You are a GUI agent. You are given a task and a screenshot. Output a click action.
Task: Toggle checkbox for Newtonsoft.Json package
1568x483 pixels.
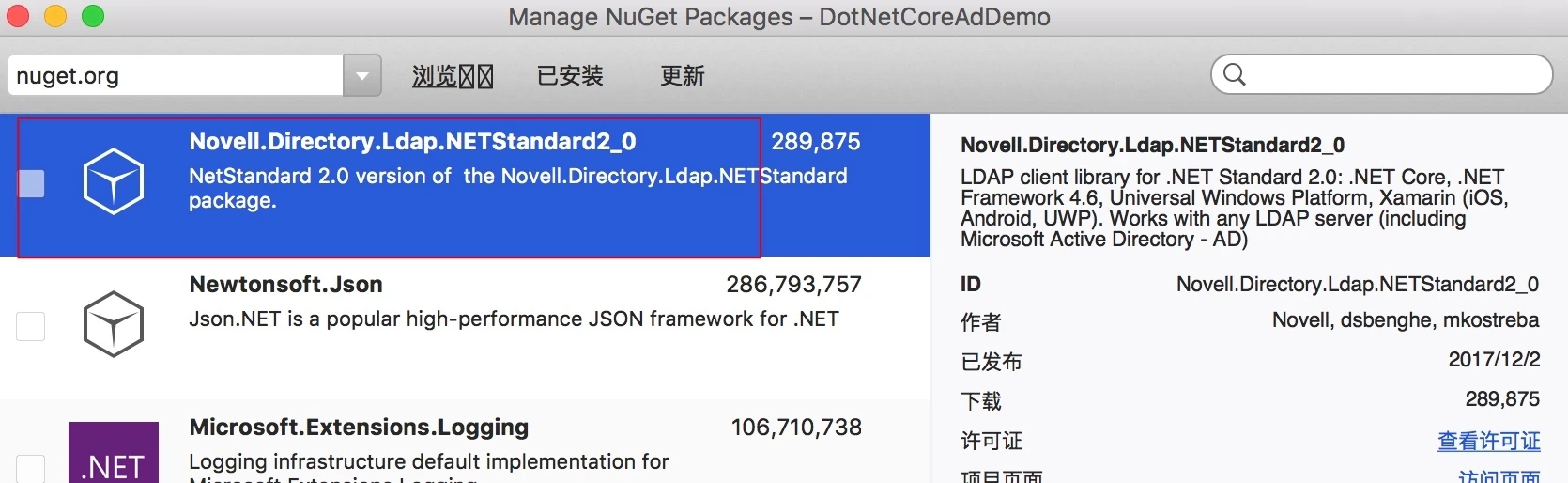(x=31, y=326)
